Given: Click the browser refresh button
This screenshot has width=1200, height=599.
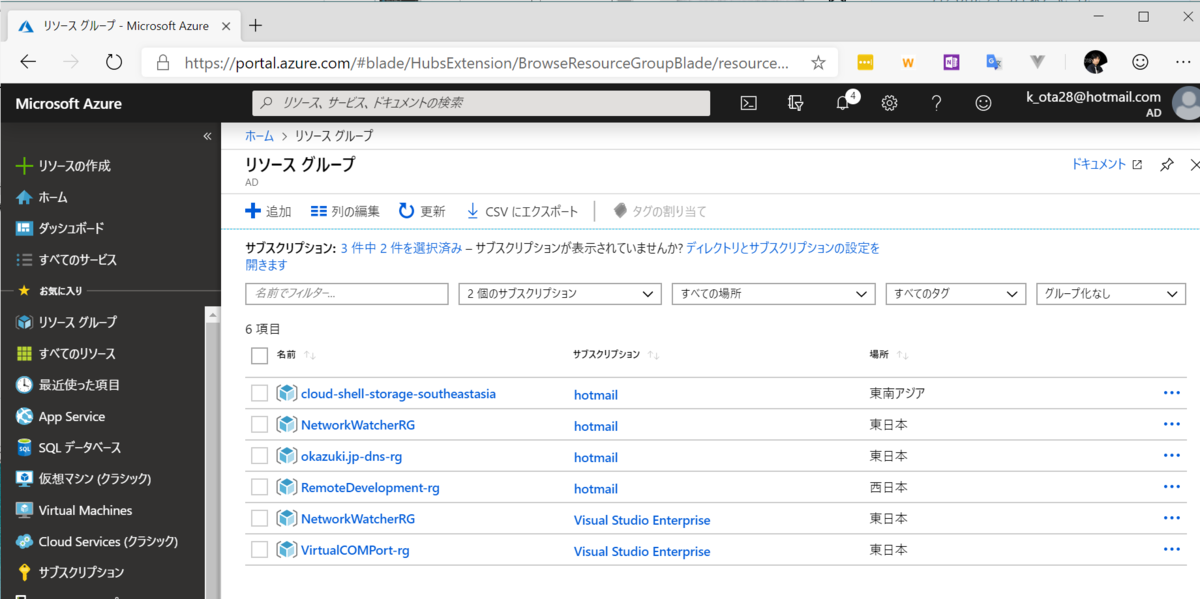Looking at the screenshot, I should tap(113, 62).
